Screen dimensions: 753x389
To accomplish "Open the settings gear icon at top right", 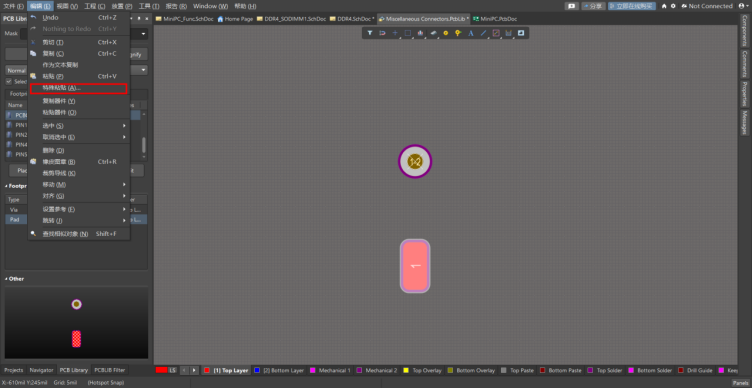I will pyautogui.click(x=673, y=6).
